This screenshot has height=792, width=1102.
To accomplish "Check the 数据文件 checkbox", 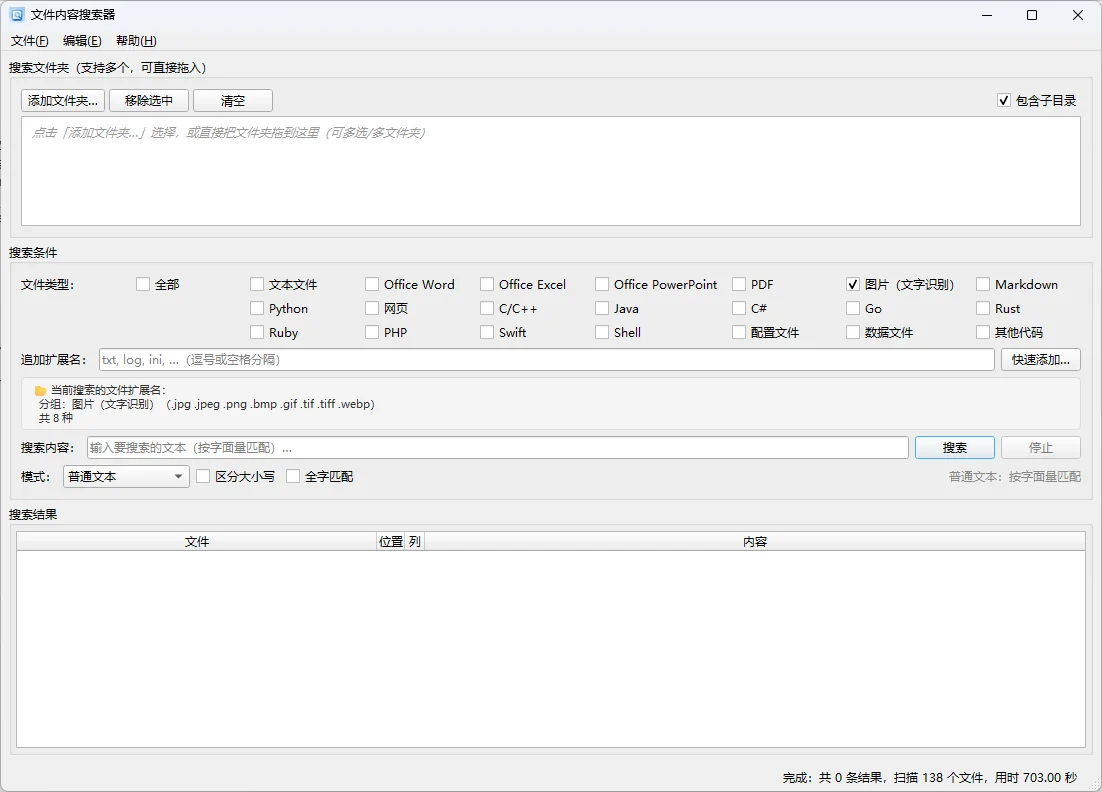I will 853,332.
